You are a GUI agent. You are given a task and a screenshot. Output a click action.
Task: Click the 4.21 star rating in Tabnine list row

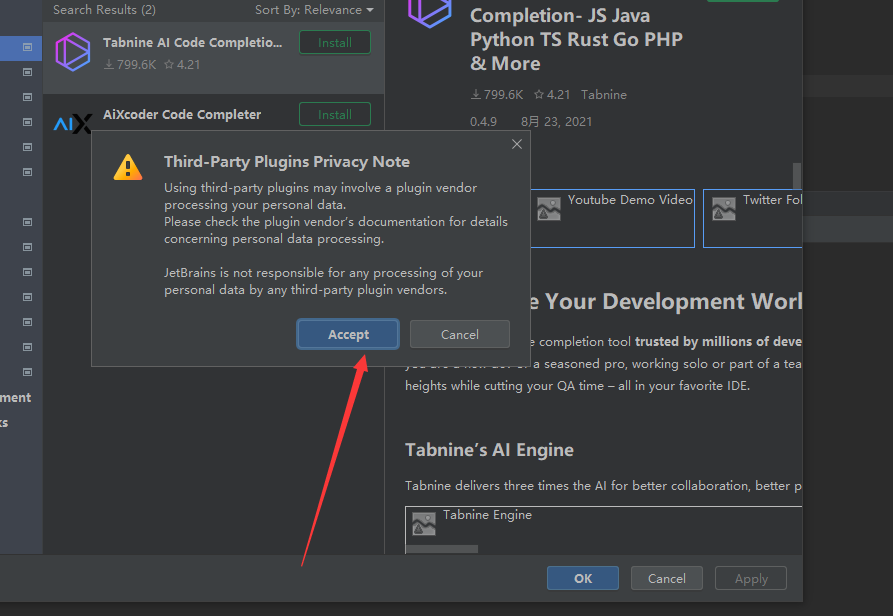[x=182, y=64]
